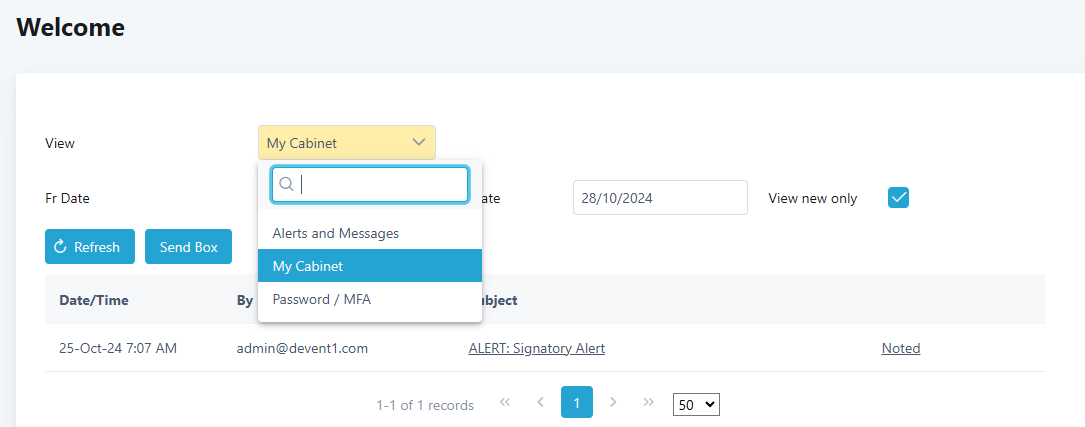Go to next page arrow icon
Viewport: 1085px width, 427px height.
pos(613,402)
